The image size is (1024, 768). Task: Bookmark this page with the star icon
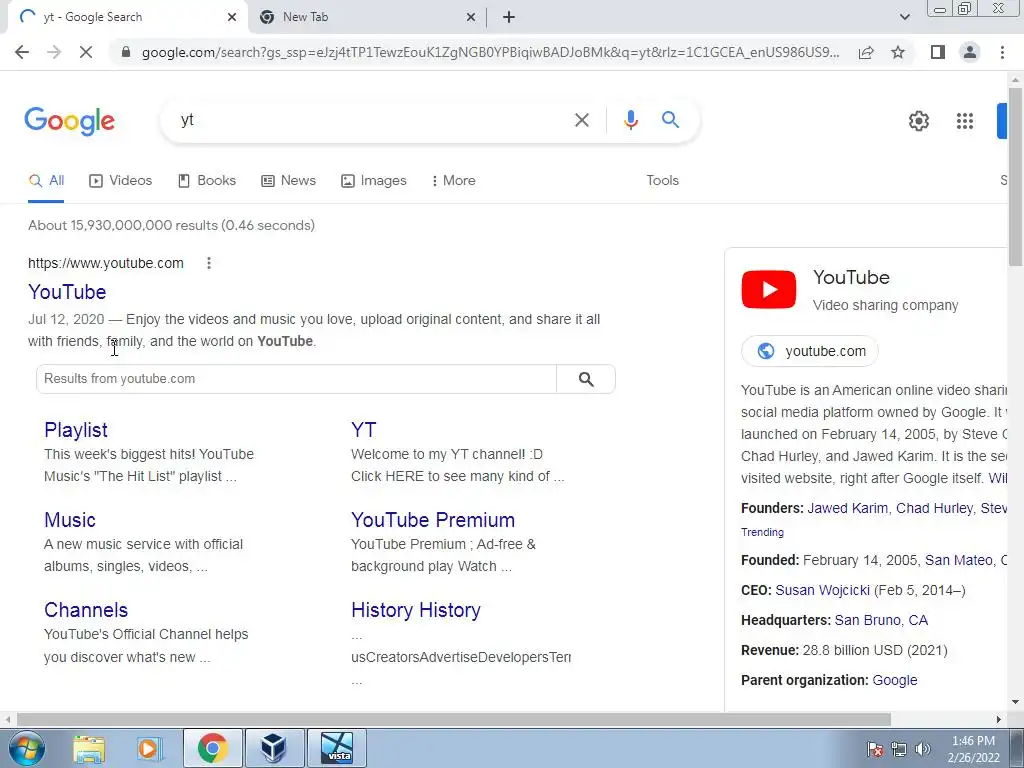click(898, 52)
